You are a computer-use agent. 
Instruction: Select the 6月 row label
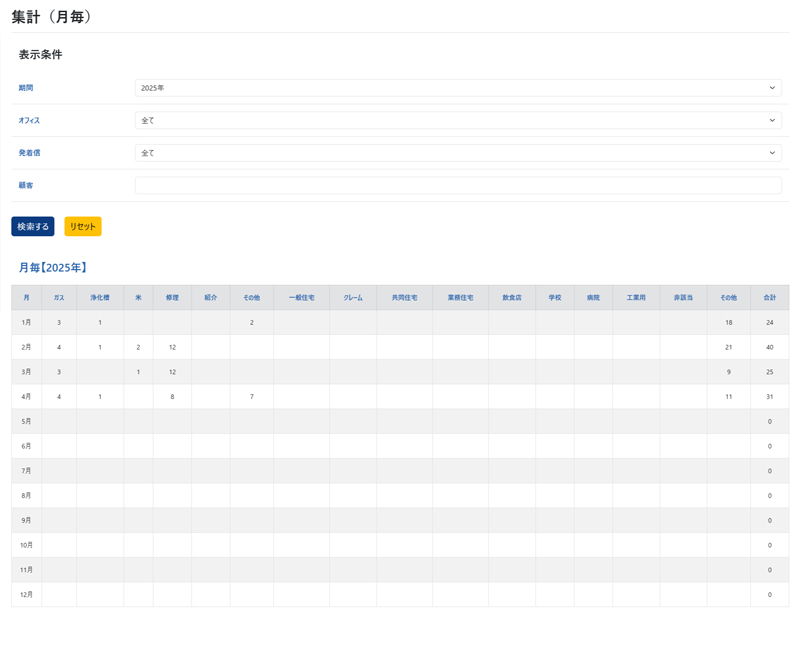27,446
